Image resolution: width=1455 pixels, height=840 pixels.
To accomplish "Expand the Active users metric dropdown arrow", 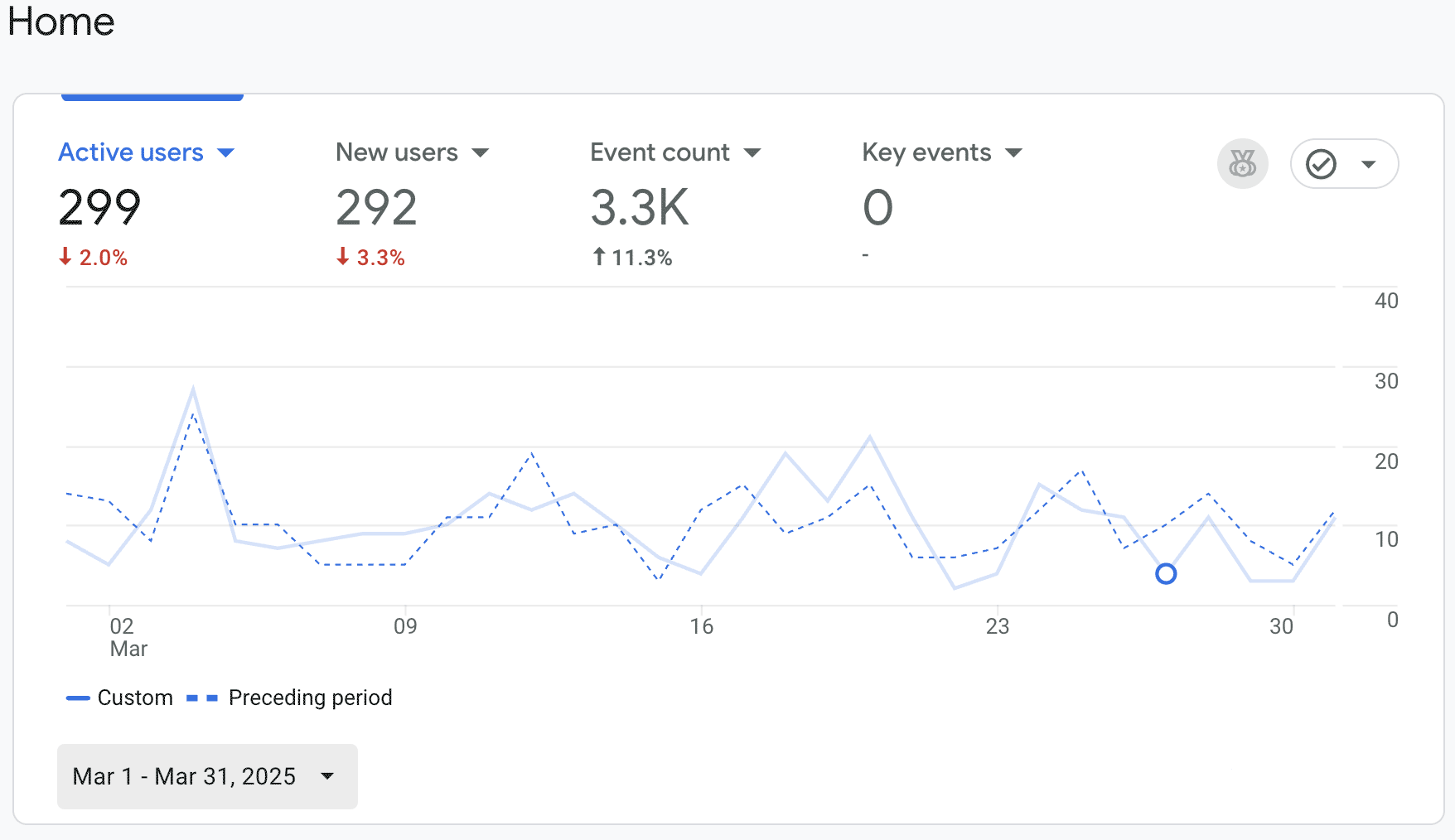I will 225,153.
